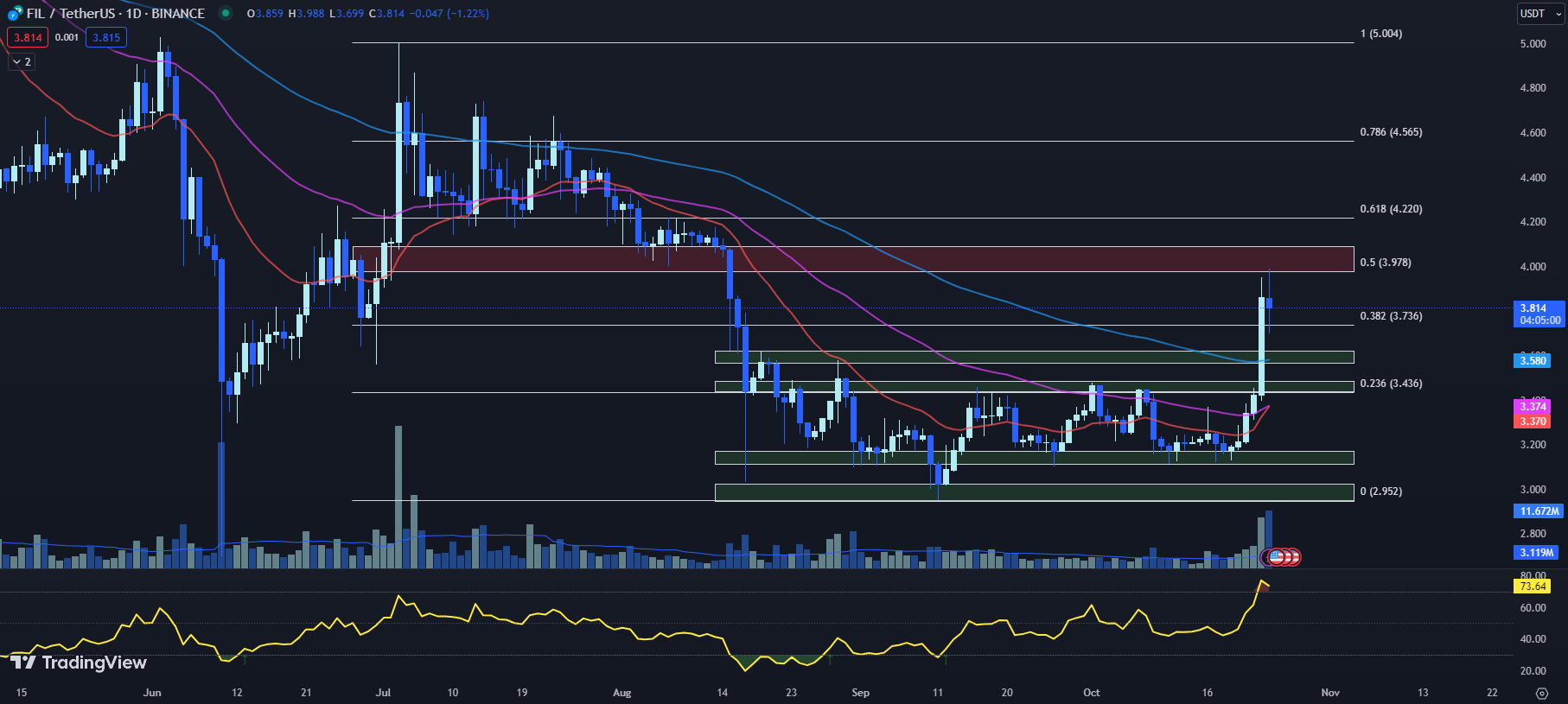The image size is (1568, 704).
Task: Click the red sell price 3.814 button
Action: (28, 38)
